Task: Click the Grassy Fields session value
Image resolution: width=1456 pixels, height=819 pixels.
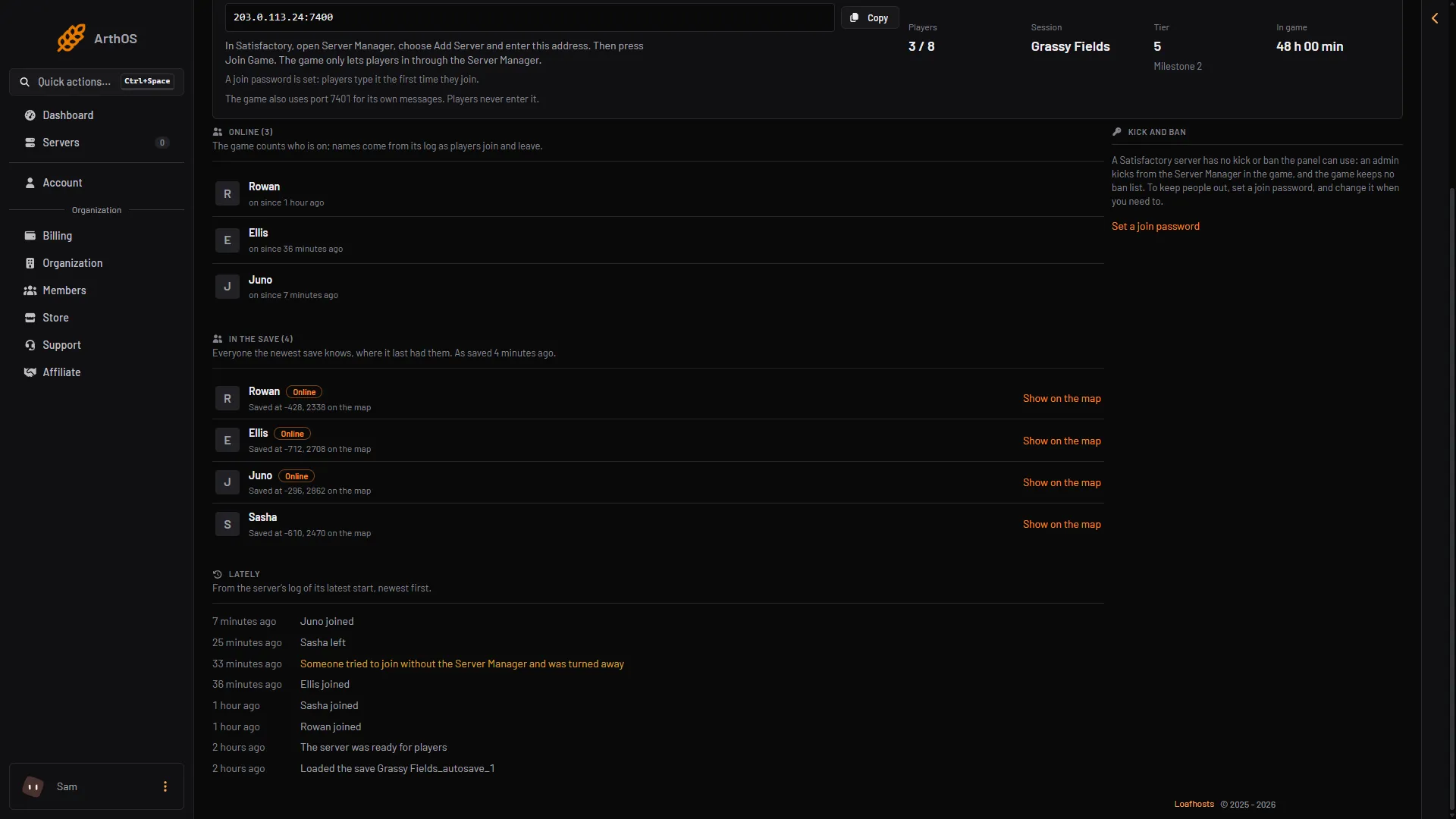Action: [1070, 46]
